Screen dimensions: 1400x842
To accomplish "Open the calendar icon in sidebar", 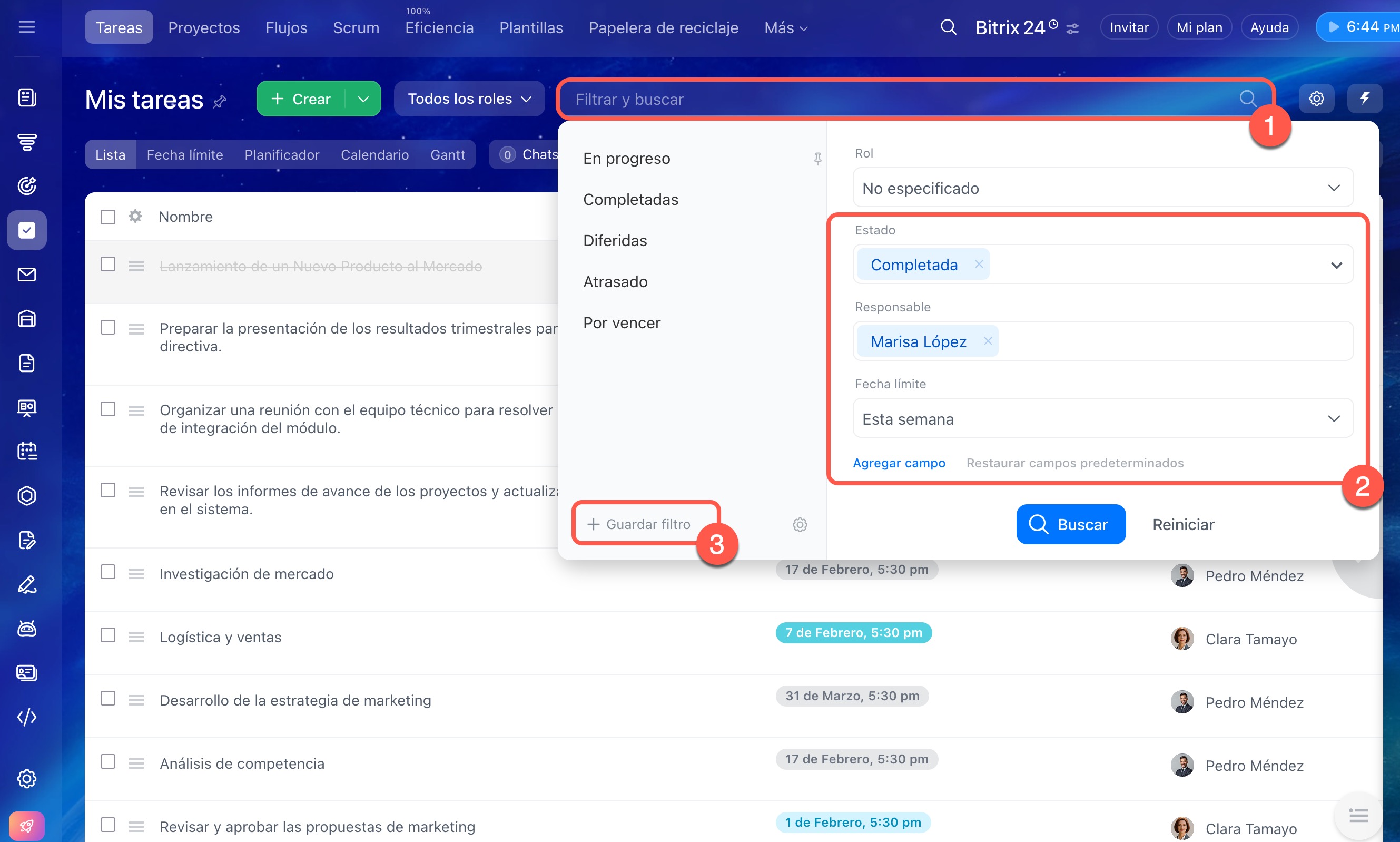I will [27, 452].
